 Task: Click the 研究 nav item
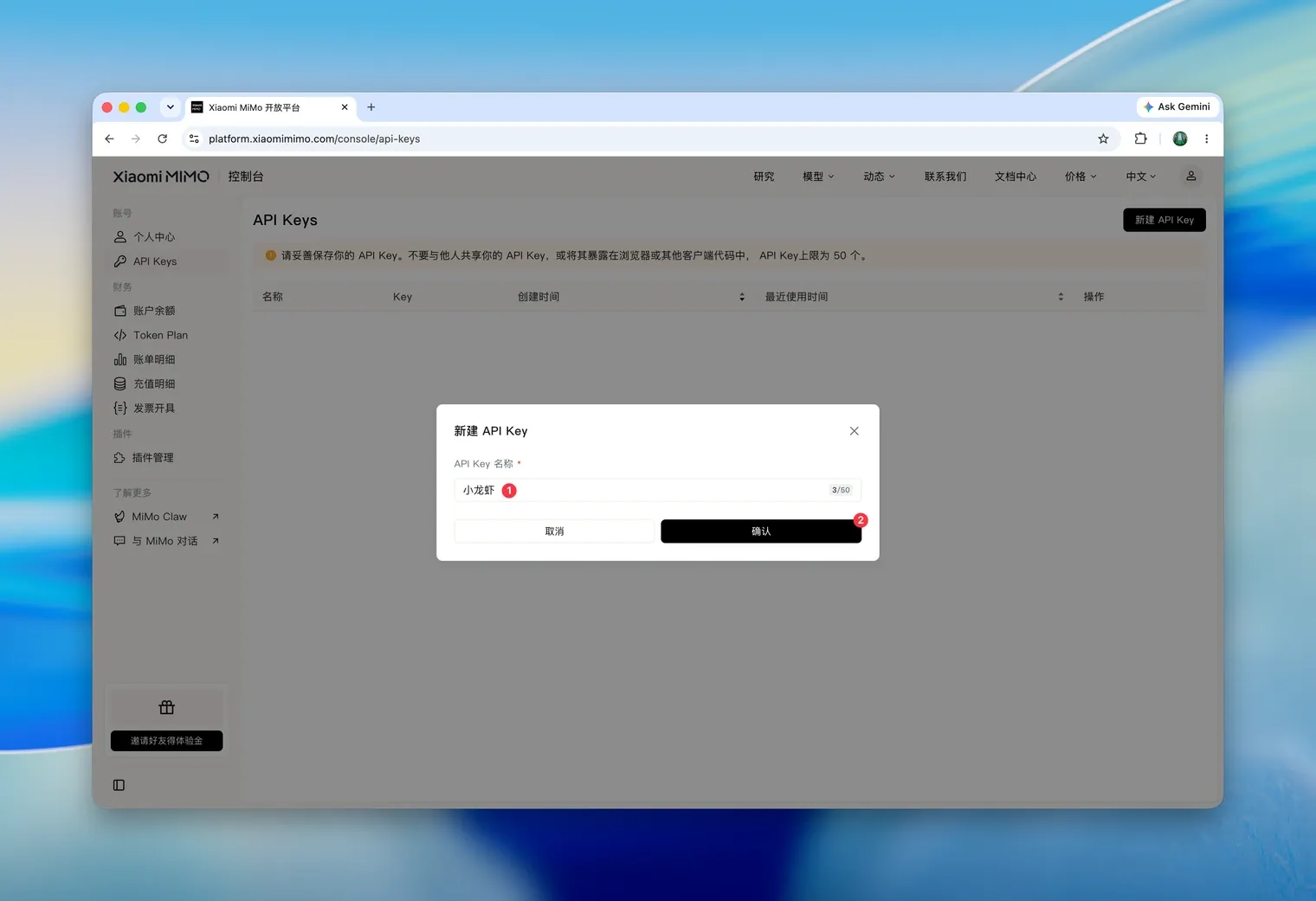764,177
